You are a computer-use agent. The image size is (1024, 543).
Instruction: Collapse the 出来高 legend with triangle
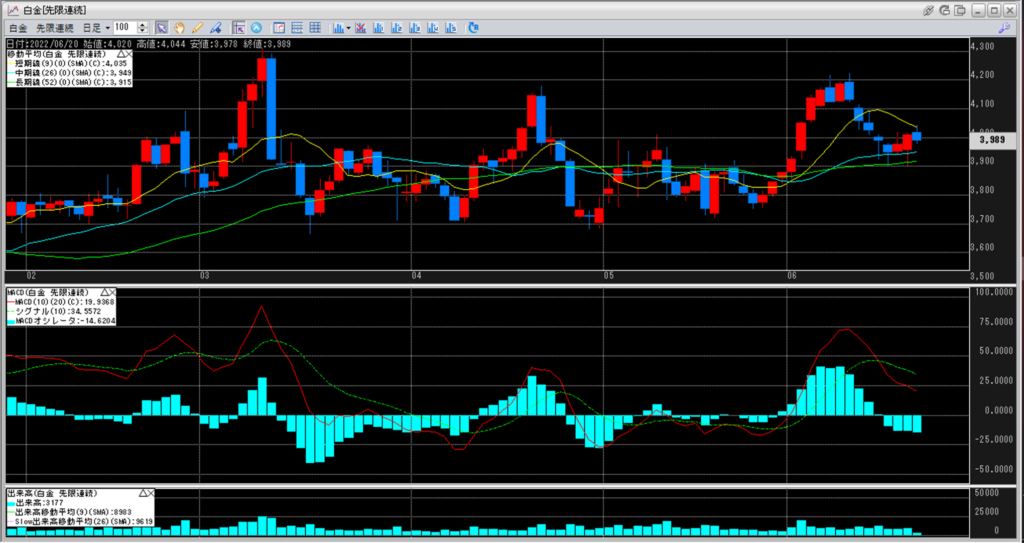pos(141,493)
